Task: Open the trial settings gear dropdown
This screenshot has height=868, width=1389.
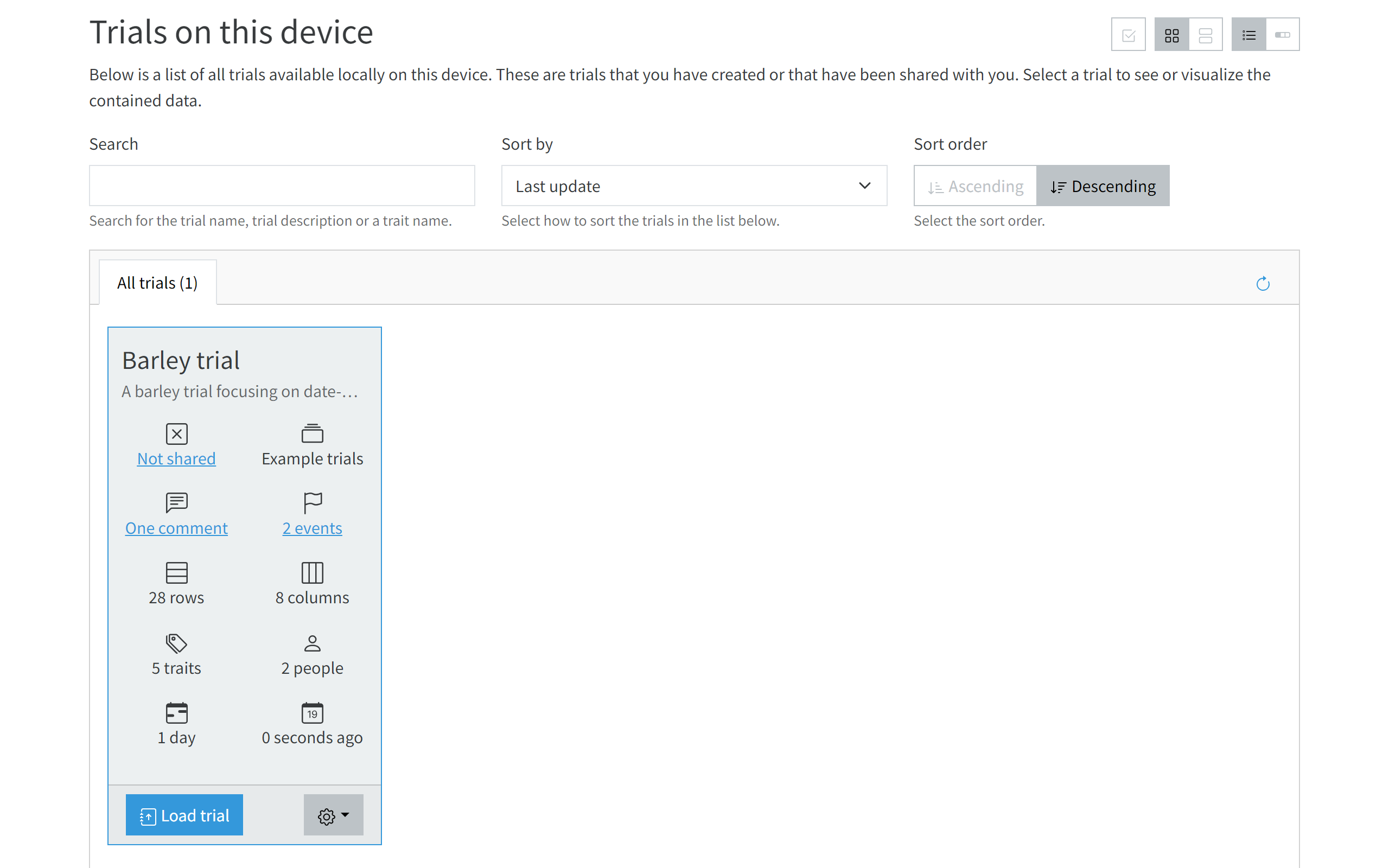Action: click(334, 815)
